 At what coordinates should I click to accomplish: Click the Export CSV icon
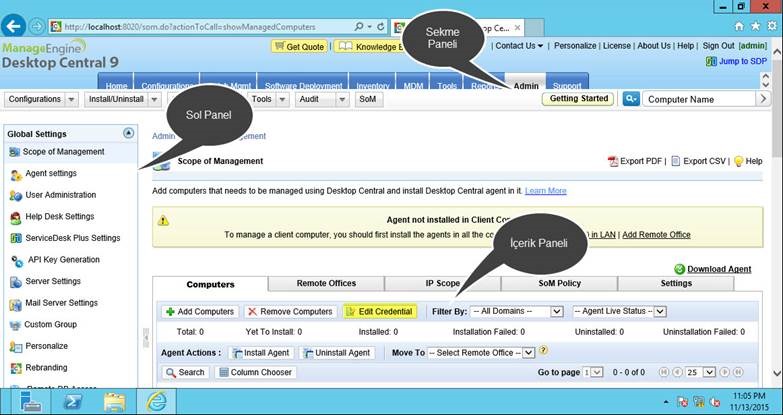coord(676,161)
